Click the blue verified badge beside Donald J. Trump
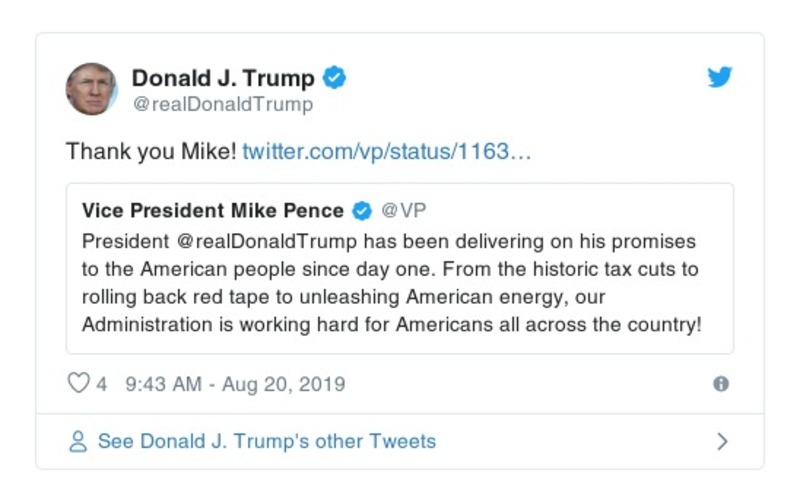800x502 pixels. coord(335,78)
